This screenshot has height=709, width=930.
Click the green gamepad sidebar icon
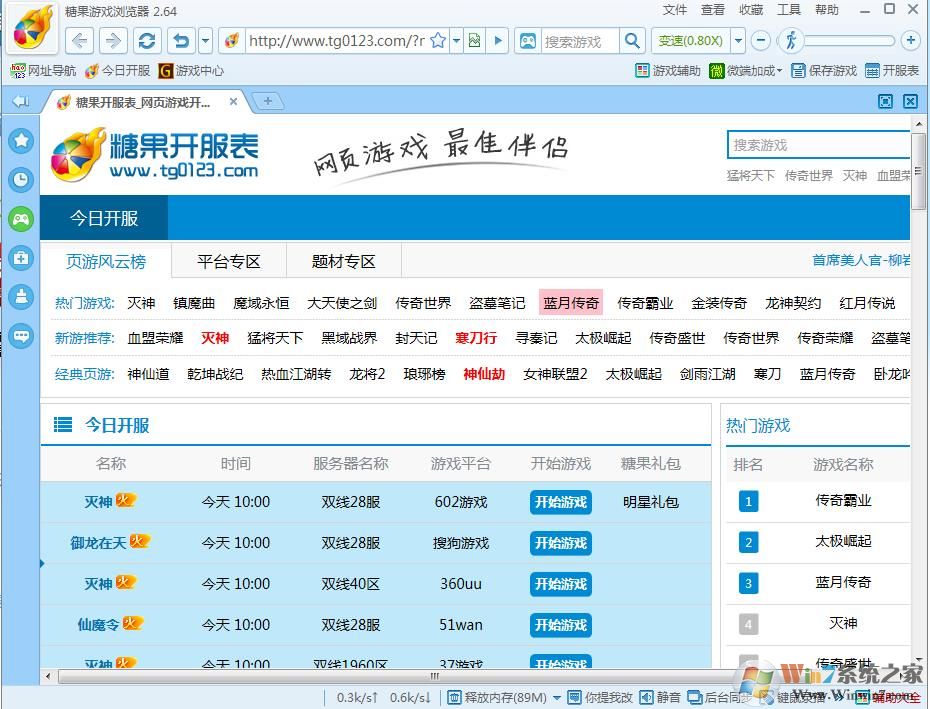(x=21, y=219)
